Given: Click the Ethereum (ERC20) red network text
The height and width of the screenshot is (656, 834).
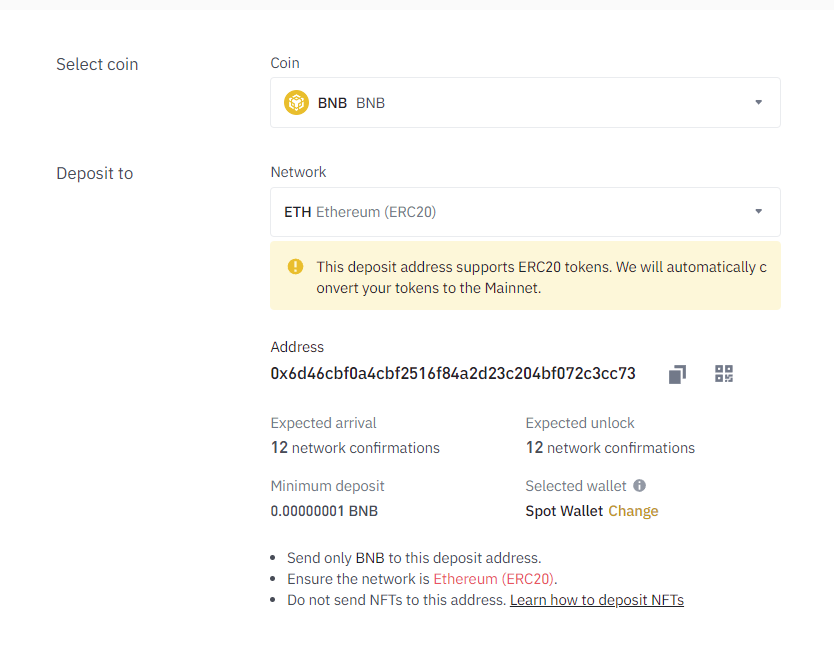Looking at the screenshot, I should 494,579.
